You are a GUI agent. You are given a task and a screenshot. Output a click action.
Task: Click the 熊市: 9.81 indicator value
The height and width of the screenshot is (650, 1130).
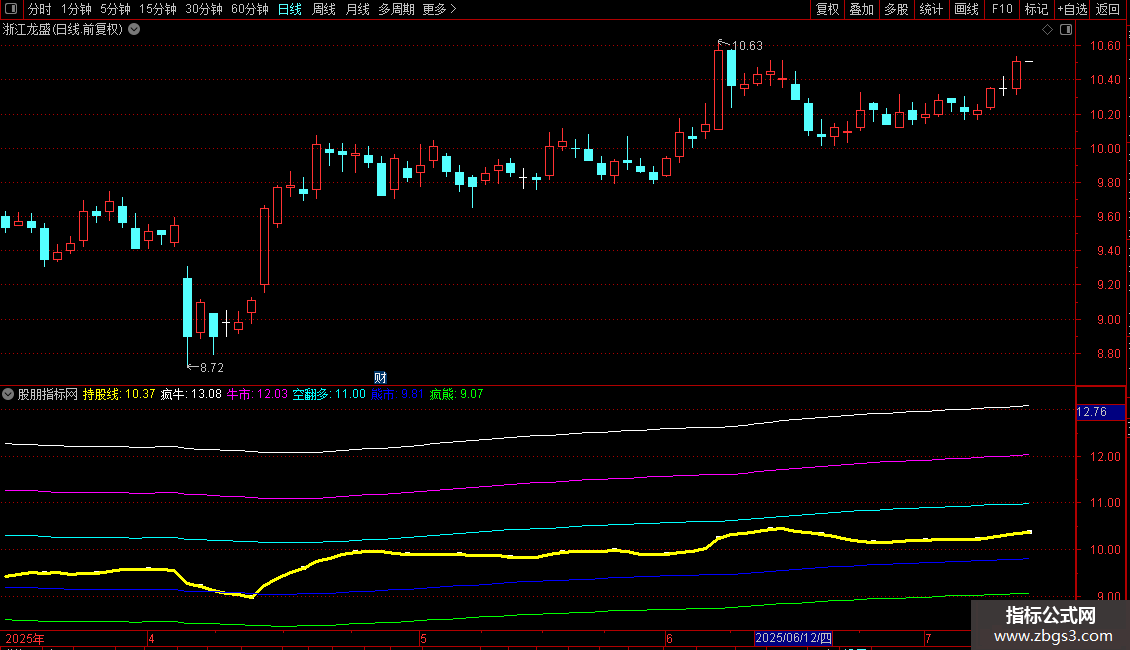tap(397, 394)
